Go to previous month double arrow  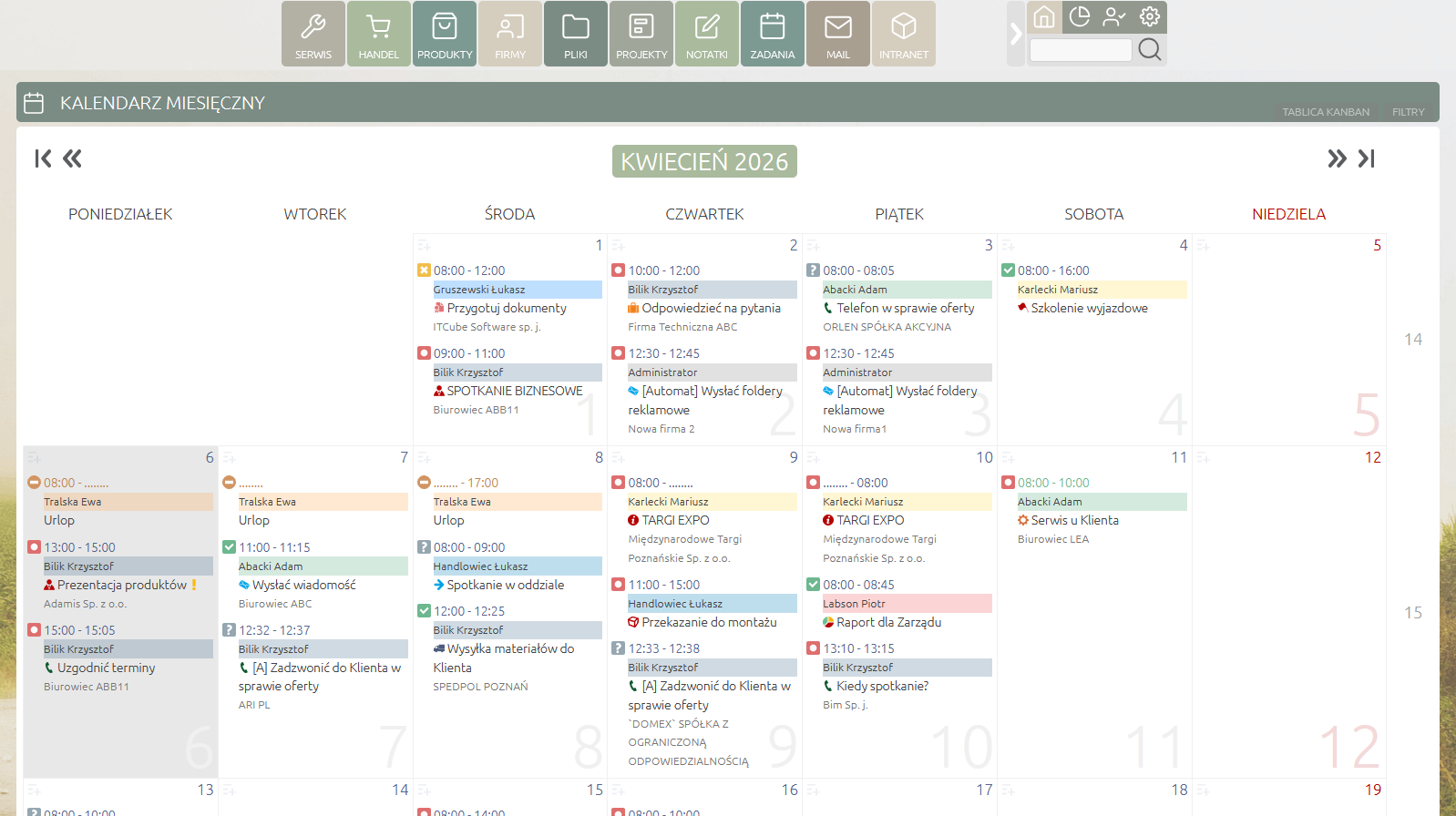pyautogui.click(x=72, y=158)
